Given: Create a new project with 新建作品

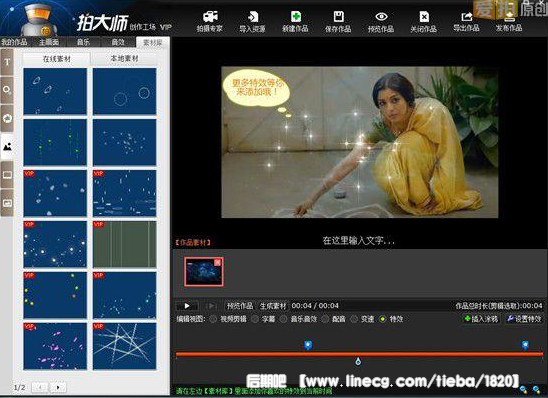Looking at the screenshot, I should 295,22.
